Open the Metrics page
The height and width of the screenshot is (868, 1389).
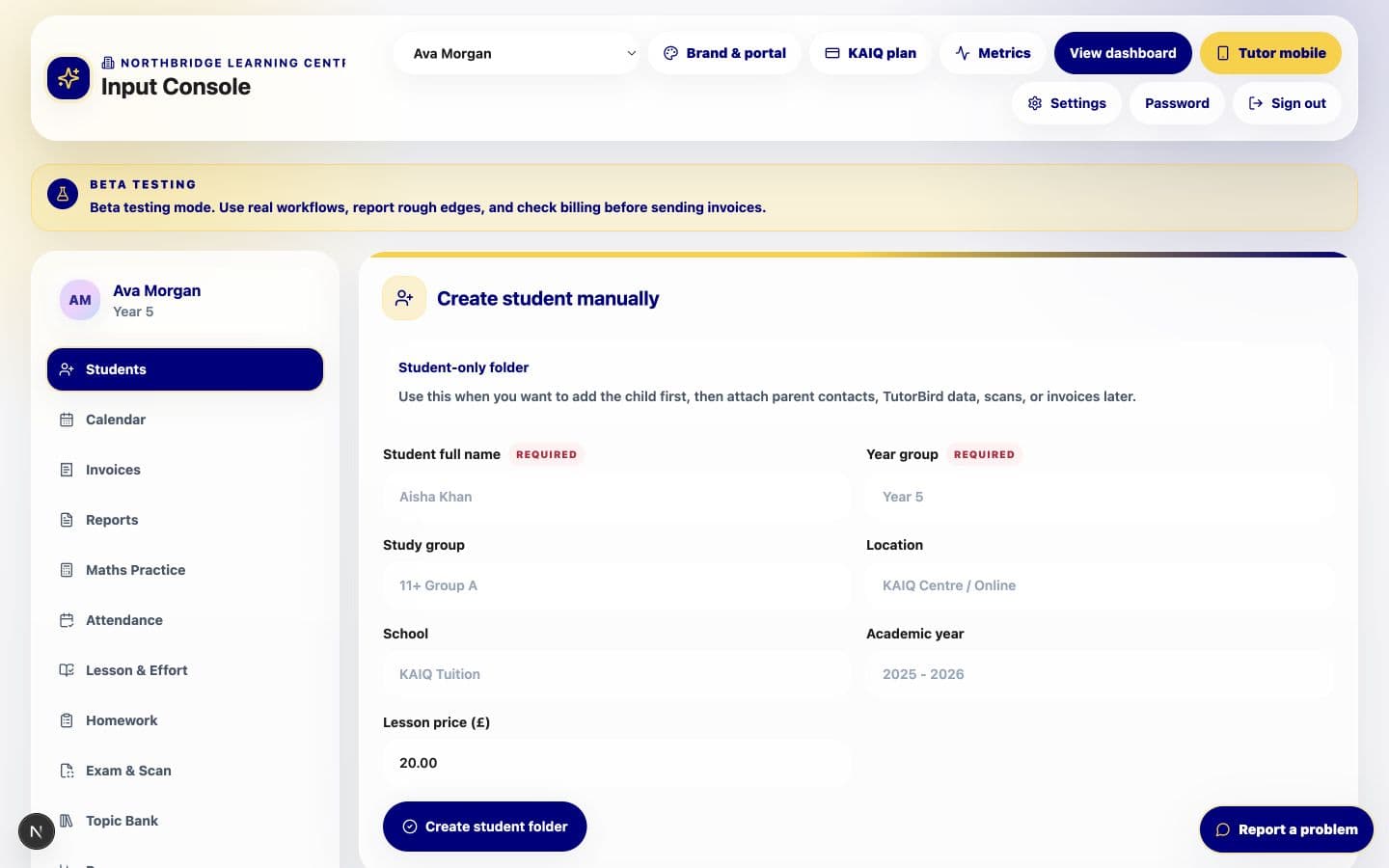pyautogui.click(x=993, y=53)
